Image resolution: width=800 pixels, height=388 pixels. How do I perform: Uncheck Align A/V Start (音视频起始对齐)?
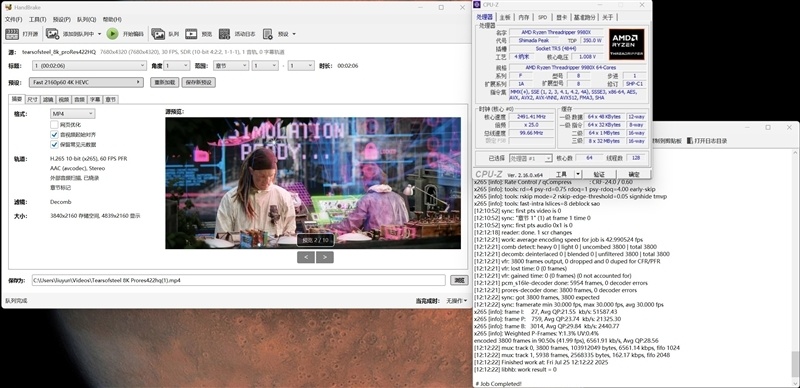(54, 134)
